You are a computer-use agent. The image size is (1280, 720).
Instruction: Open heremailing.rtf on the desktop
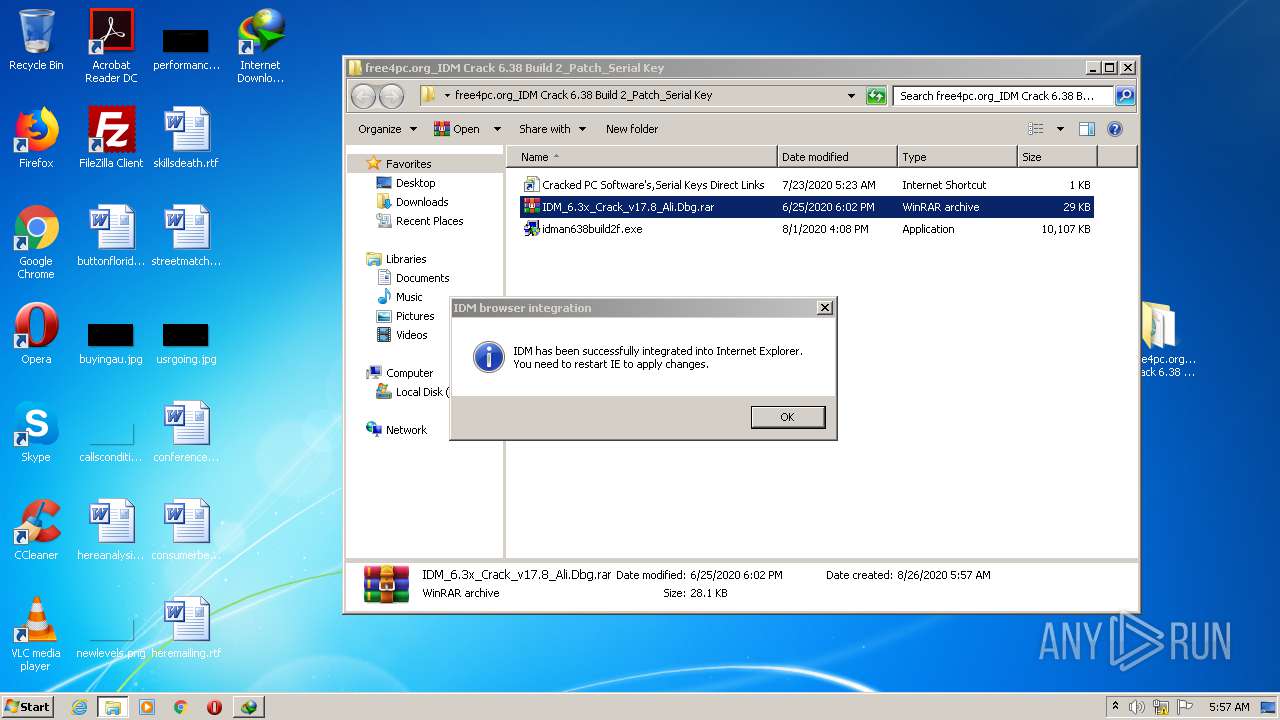(186, 628)
